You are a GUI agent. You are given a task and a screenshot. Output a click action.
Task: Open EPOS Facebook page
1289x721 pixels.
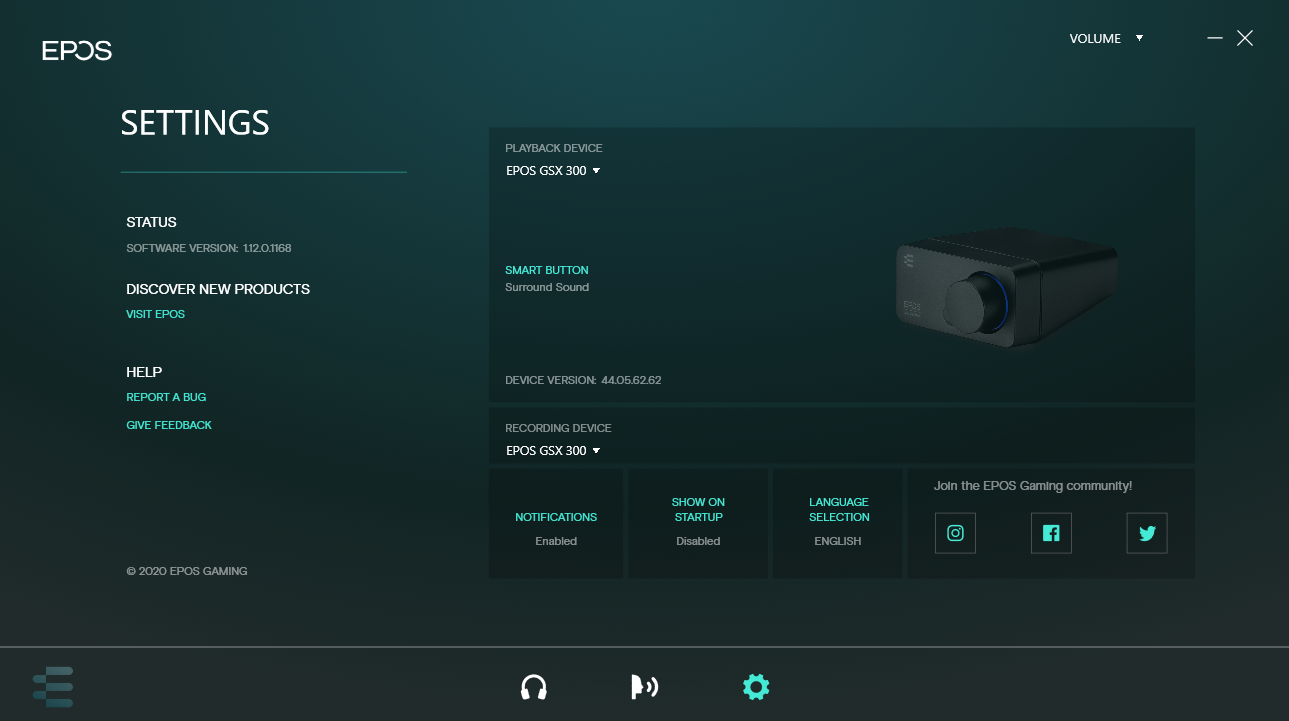click(1051, 533)
